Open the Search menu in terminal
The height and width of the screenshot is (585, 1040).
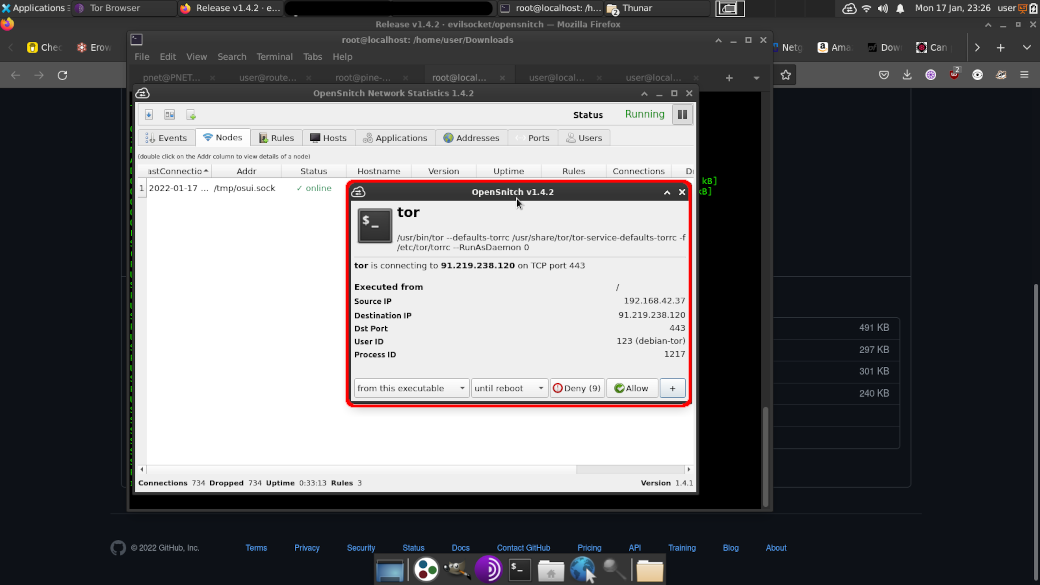point(231,57)
